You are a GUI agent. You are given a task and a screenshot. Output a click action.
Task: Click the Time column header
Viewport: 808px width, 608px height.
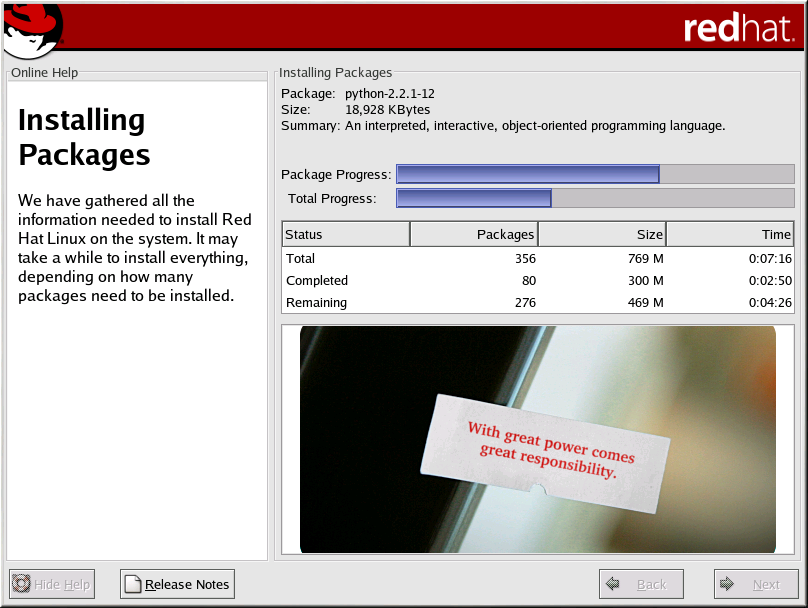click(x=730, y=234)
